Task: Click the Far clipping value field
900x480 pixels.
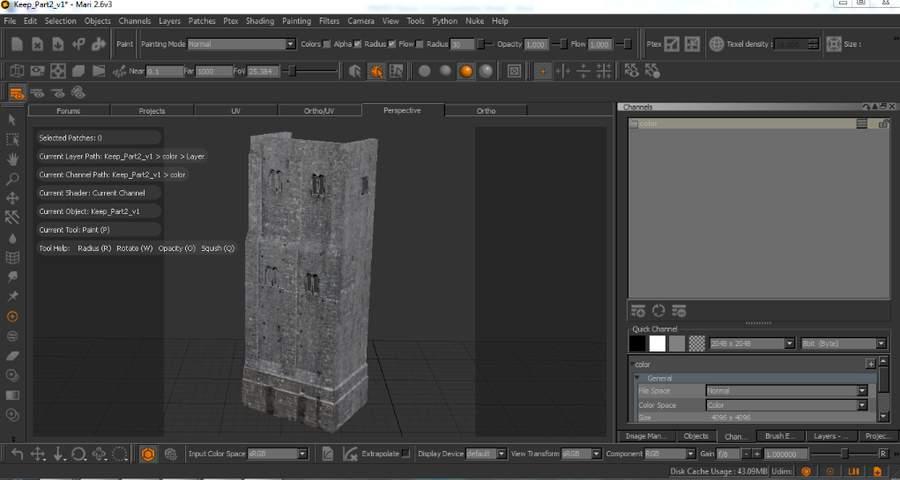Action: 213,71
